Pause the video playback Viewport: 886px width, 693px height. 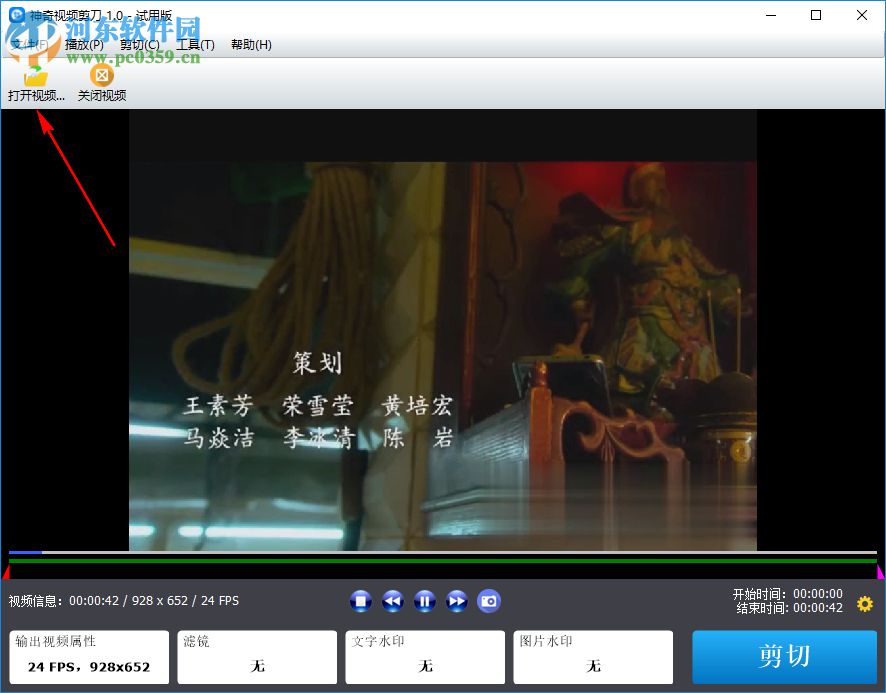click(x=425, y=601)
